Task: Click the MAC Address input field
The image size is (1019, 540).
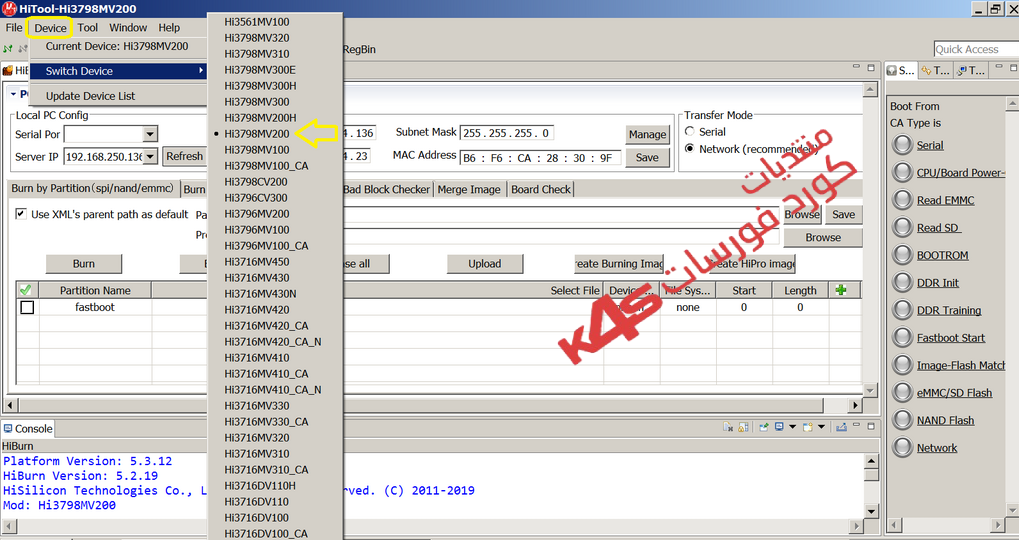Action: (x=540, y=158)
